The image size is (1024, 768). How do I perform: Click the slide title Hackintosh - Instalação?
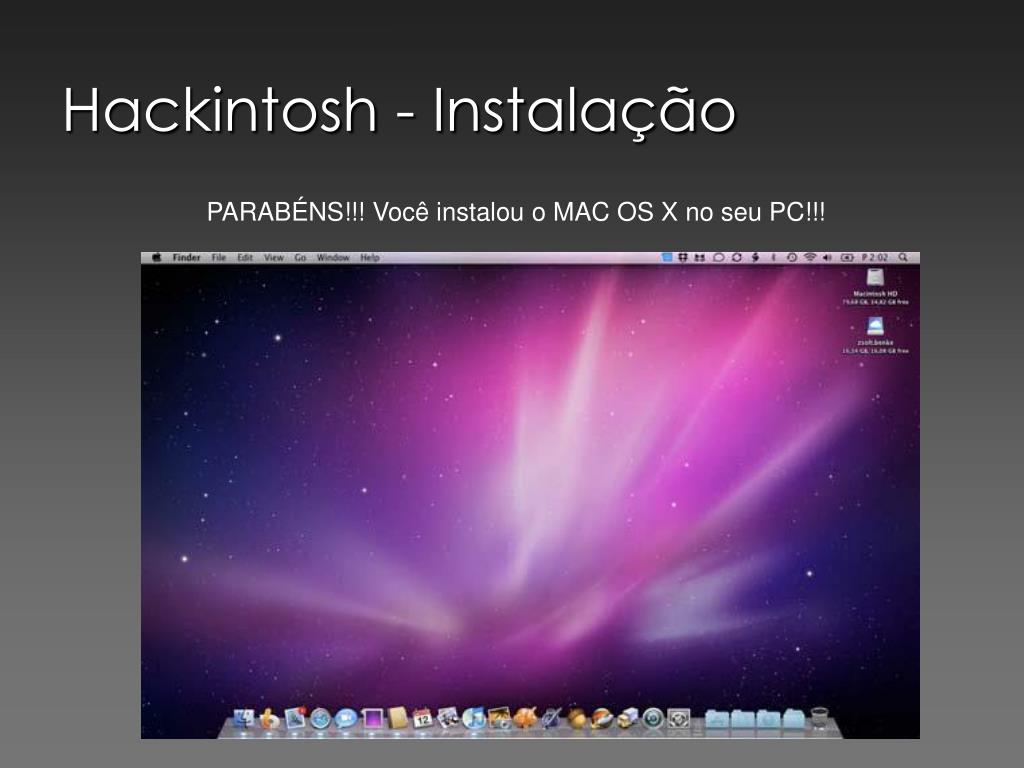click(399, 111)
